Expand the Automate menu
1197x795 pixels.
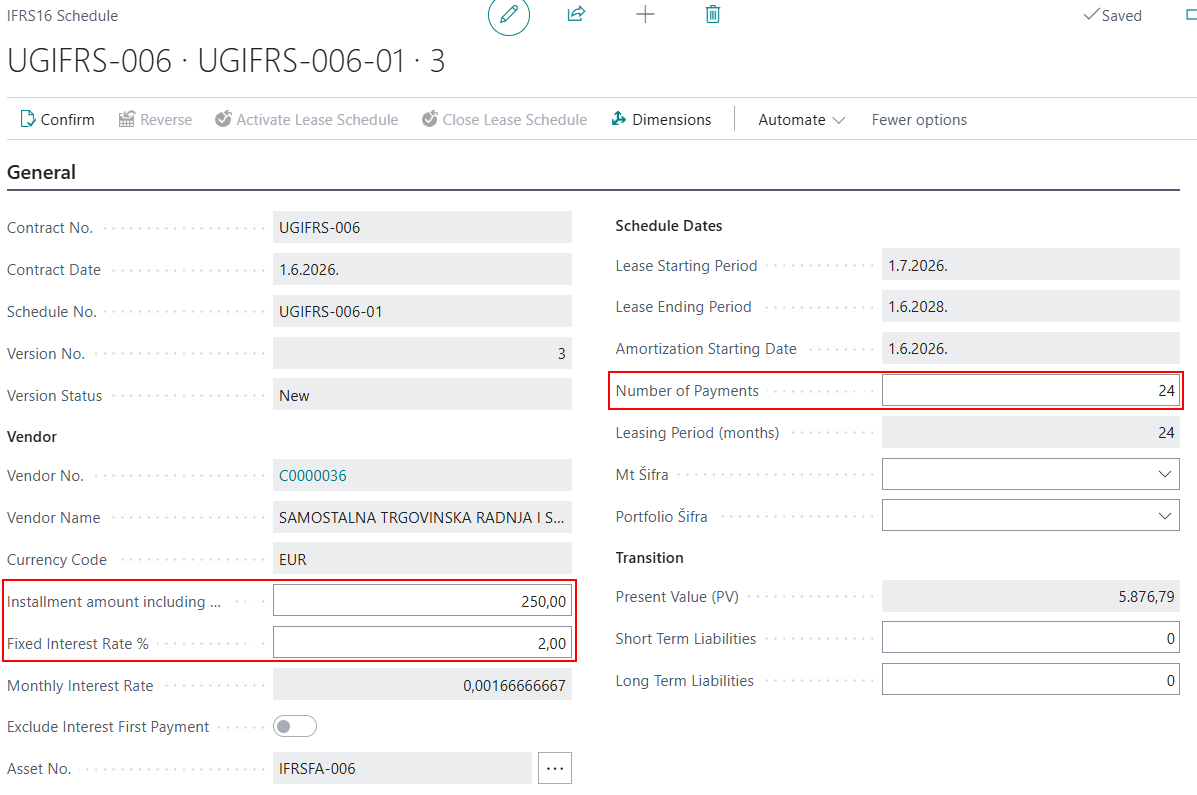tap(801, 119)
